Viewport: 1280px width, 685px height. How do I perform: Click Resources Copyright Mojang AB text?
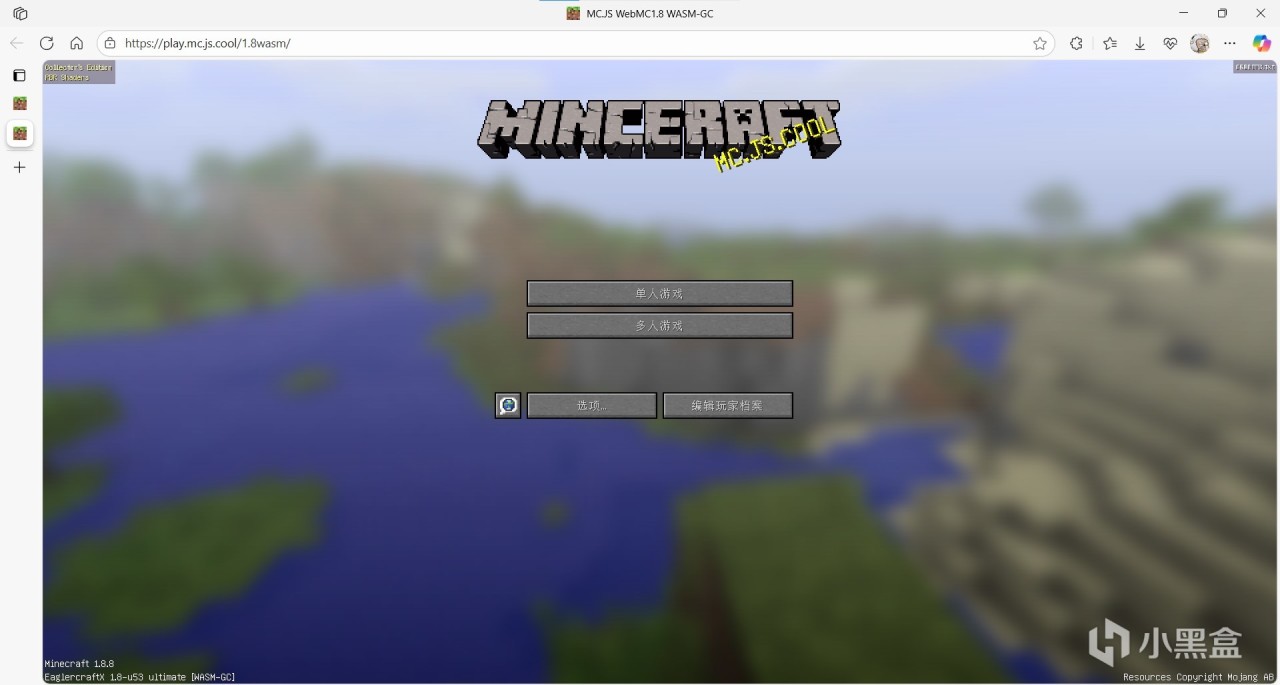click(1199, 677)
